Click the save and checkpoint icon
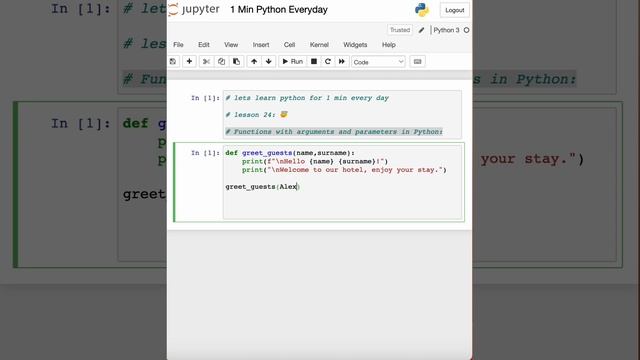 point(173,62)
